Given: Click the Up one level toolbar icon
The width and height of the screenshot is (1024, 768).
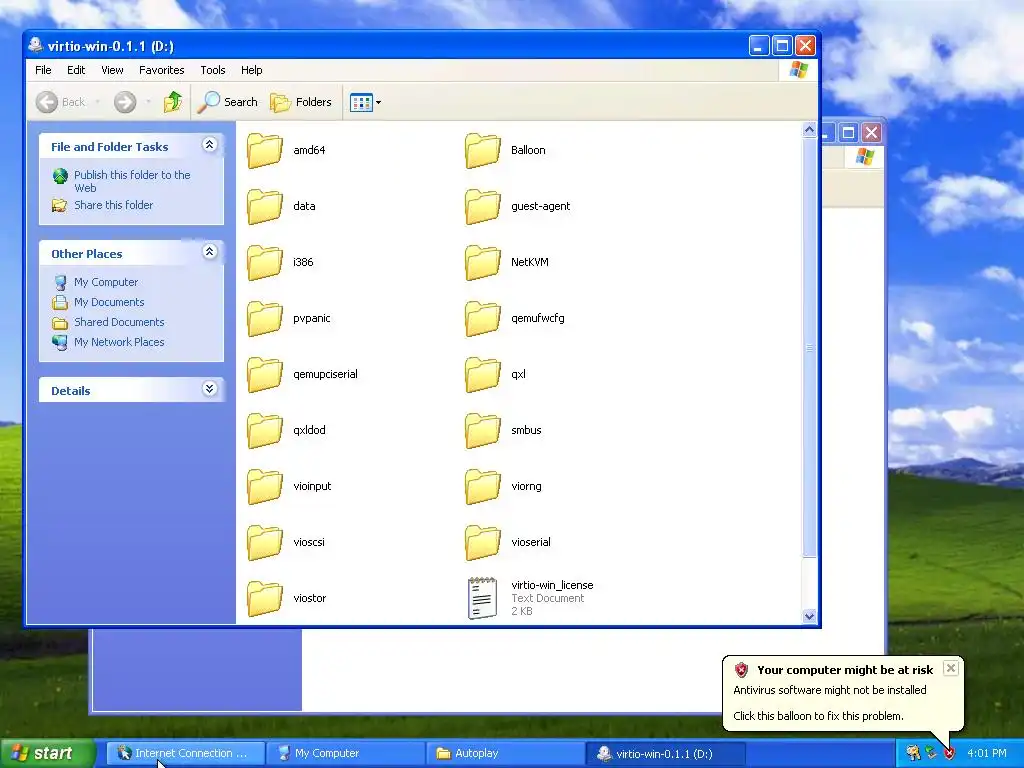Looking at the screenshot, I should [173, 102].
